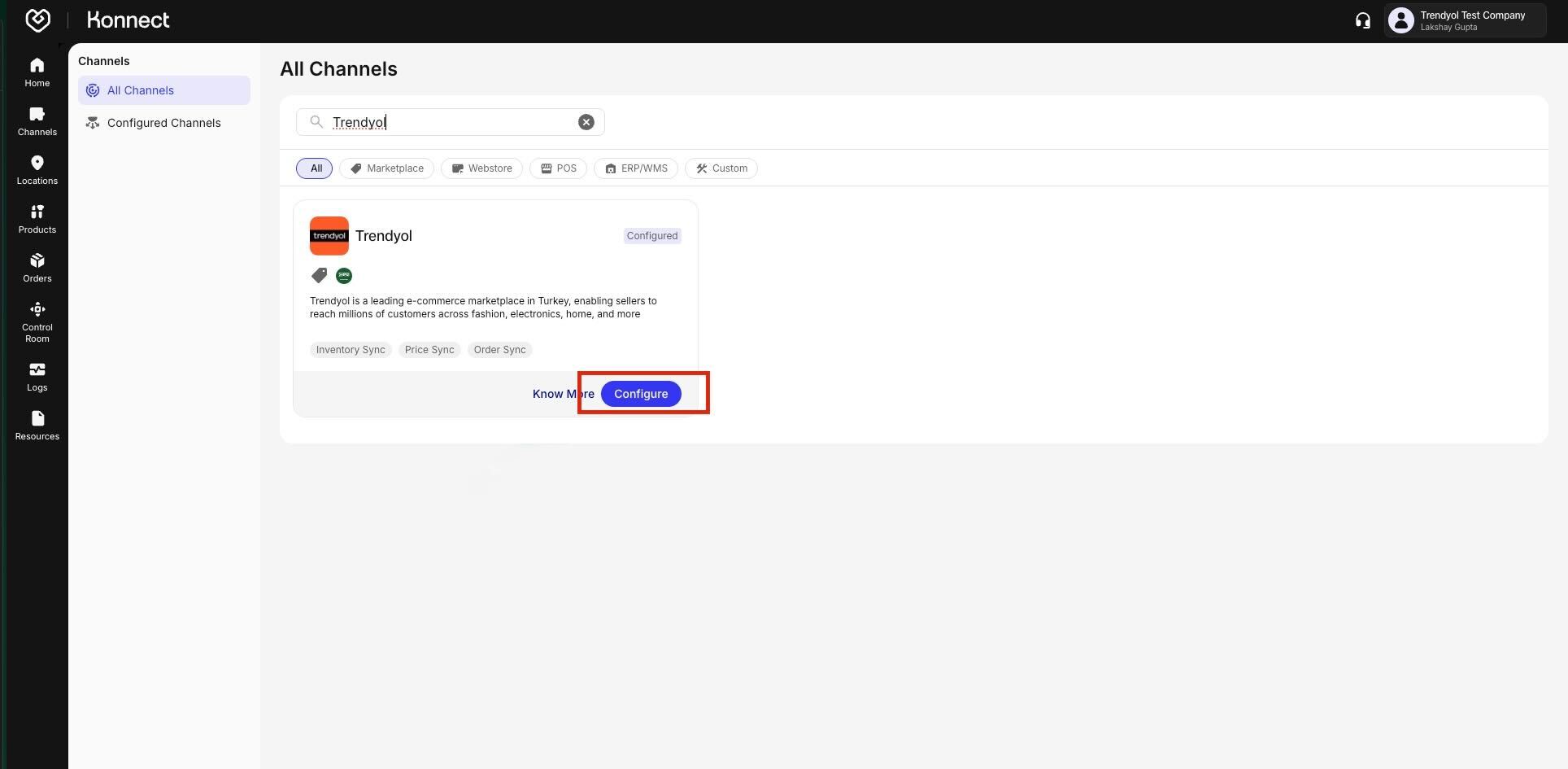Filter channels by Marketplace

387,168
